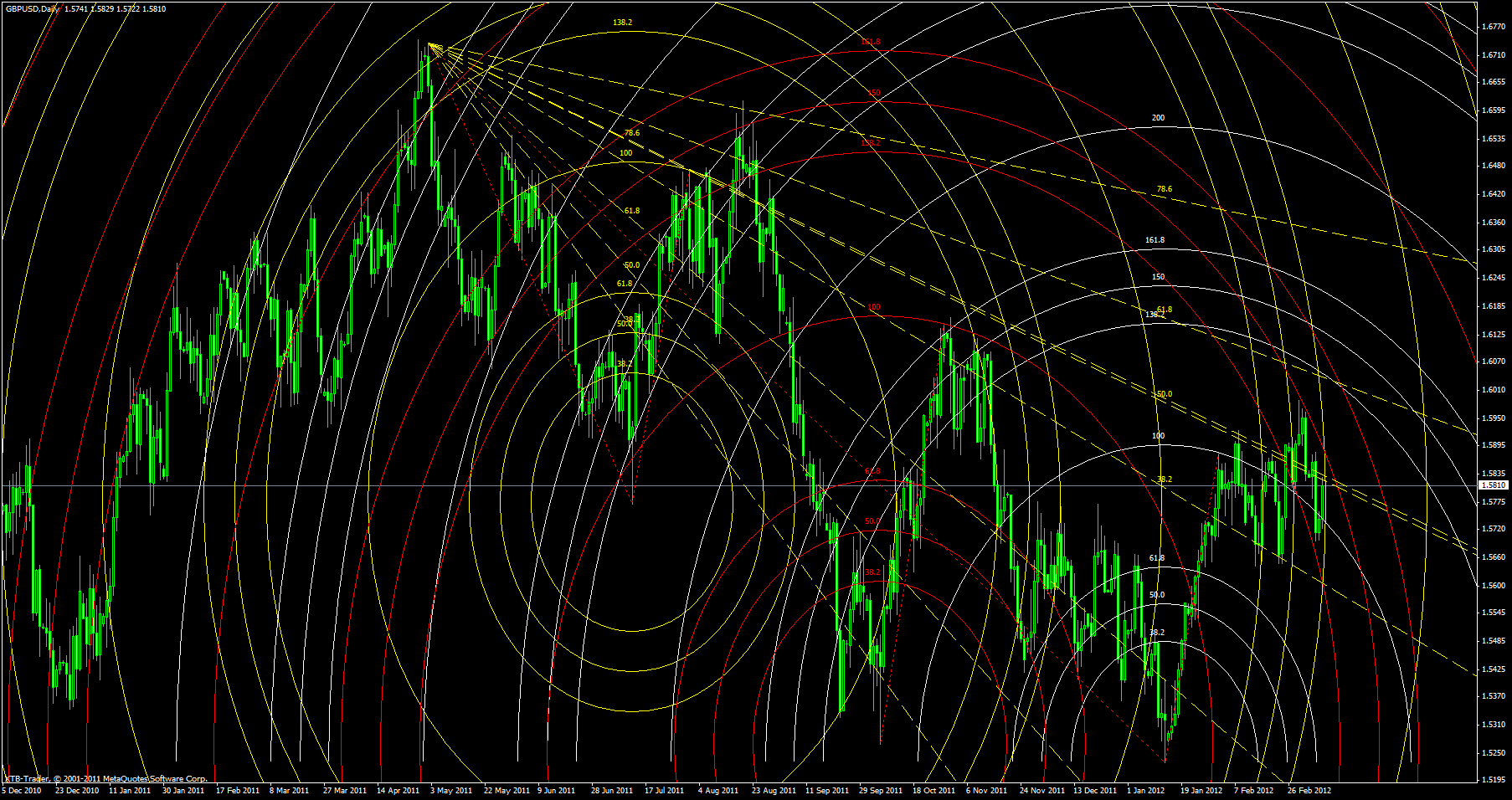Click the 1.5950 price axis label
This screenshot has width=1512, height=800.
click(1493, 418)
